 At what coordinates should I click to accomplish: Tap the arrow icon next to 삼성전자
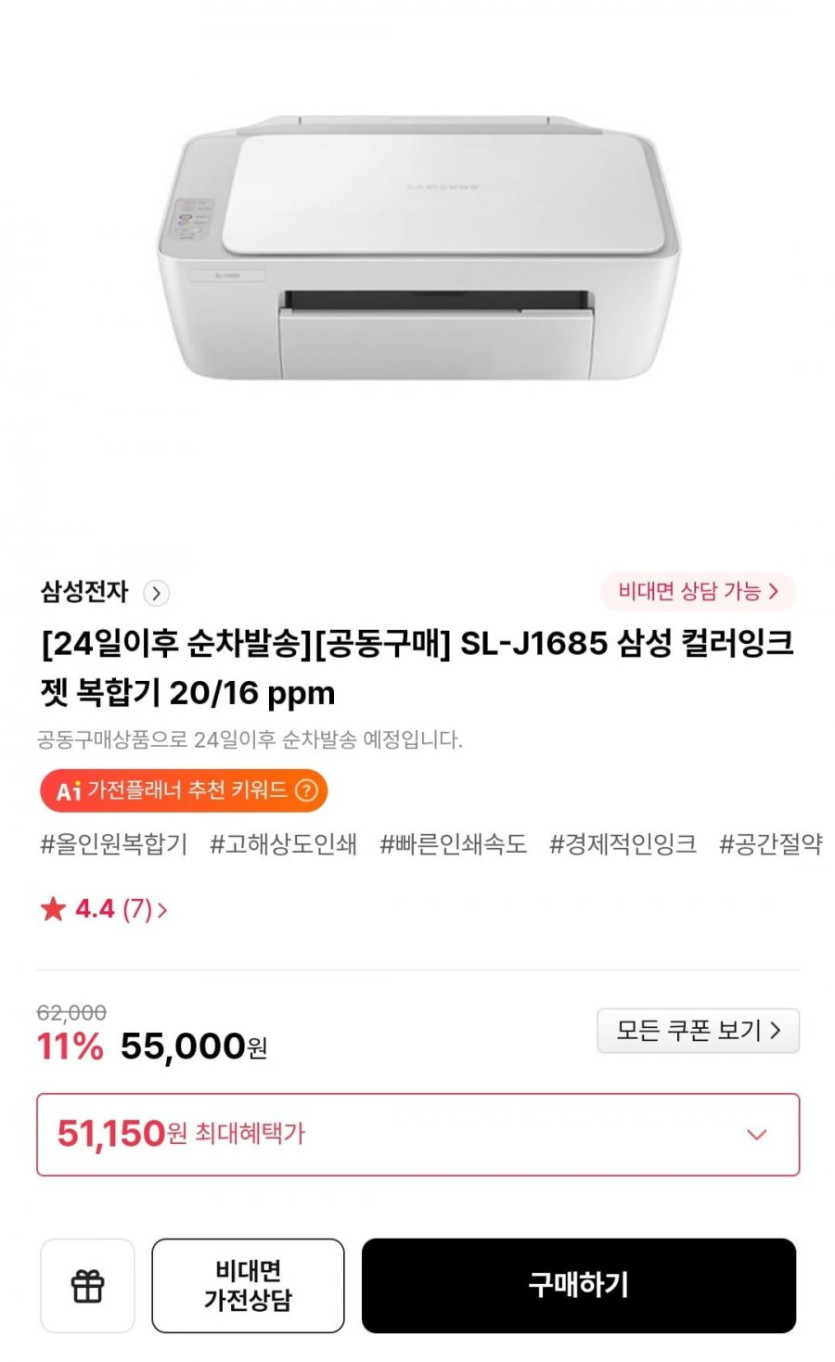pos(156,593)
